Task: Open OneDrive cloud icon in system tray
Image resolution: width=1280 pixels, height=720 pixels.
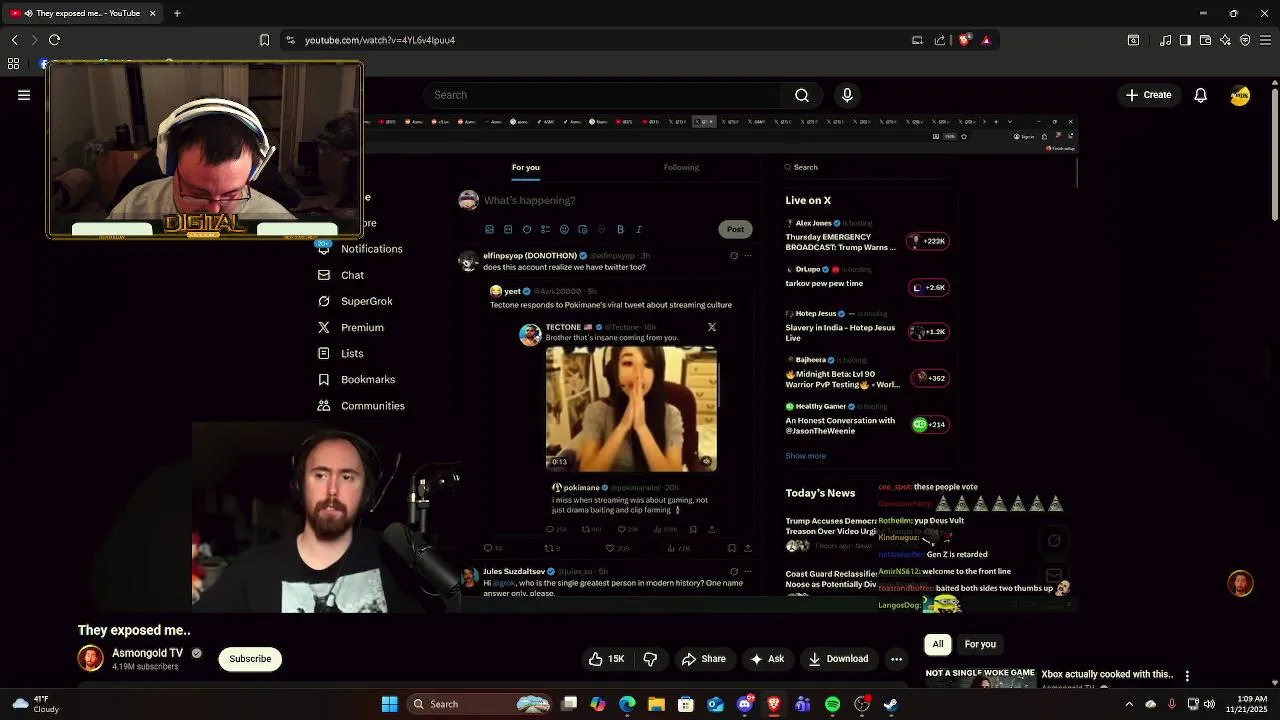Action: pos(1150,704)
